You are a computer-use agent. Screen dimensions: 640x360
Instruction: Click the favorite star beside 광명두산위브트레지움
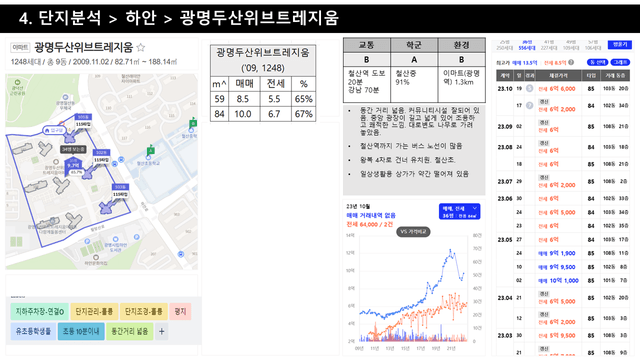point(141,48)
